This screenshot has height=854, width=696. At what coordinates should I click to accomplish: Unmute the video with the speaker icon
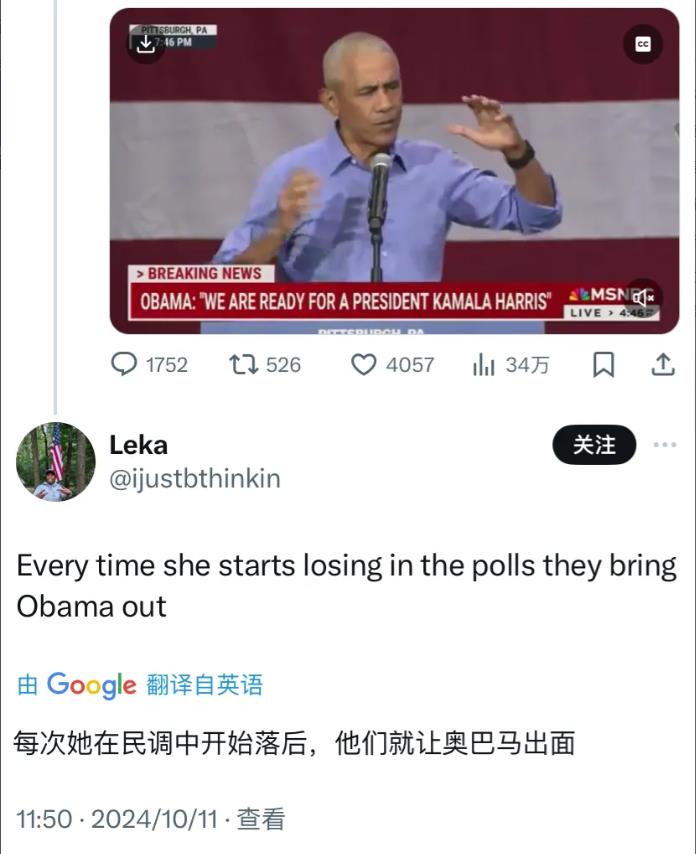643,297
